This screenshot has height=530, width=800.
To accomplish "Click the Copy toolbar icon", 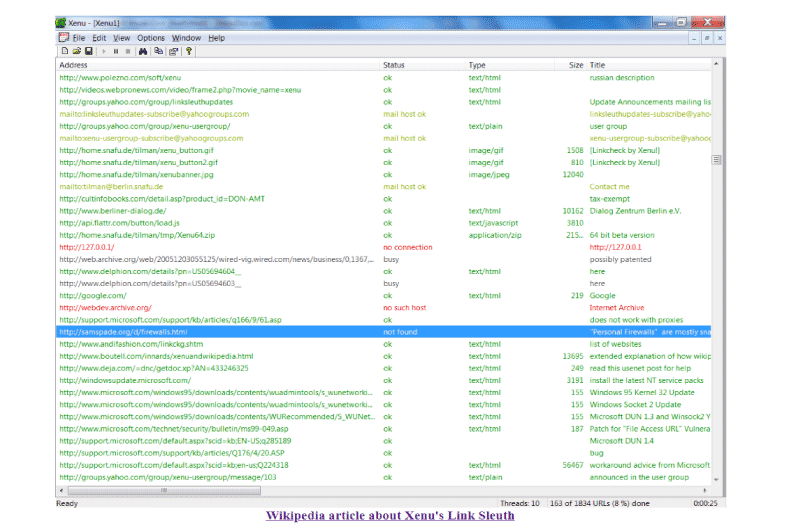I will (159, 51).
